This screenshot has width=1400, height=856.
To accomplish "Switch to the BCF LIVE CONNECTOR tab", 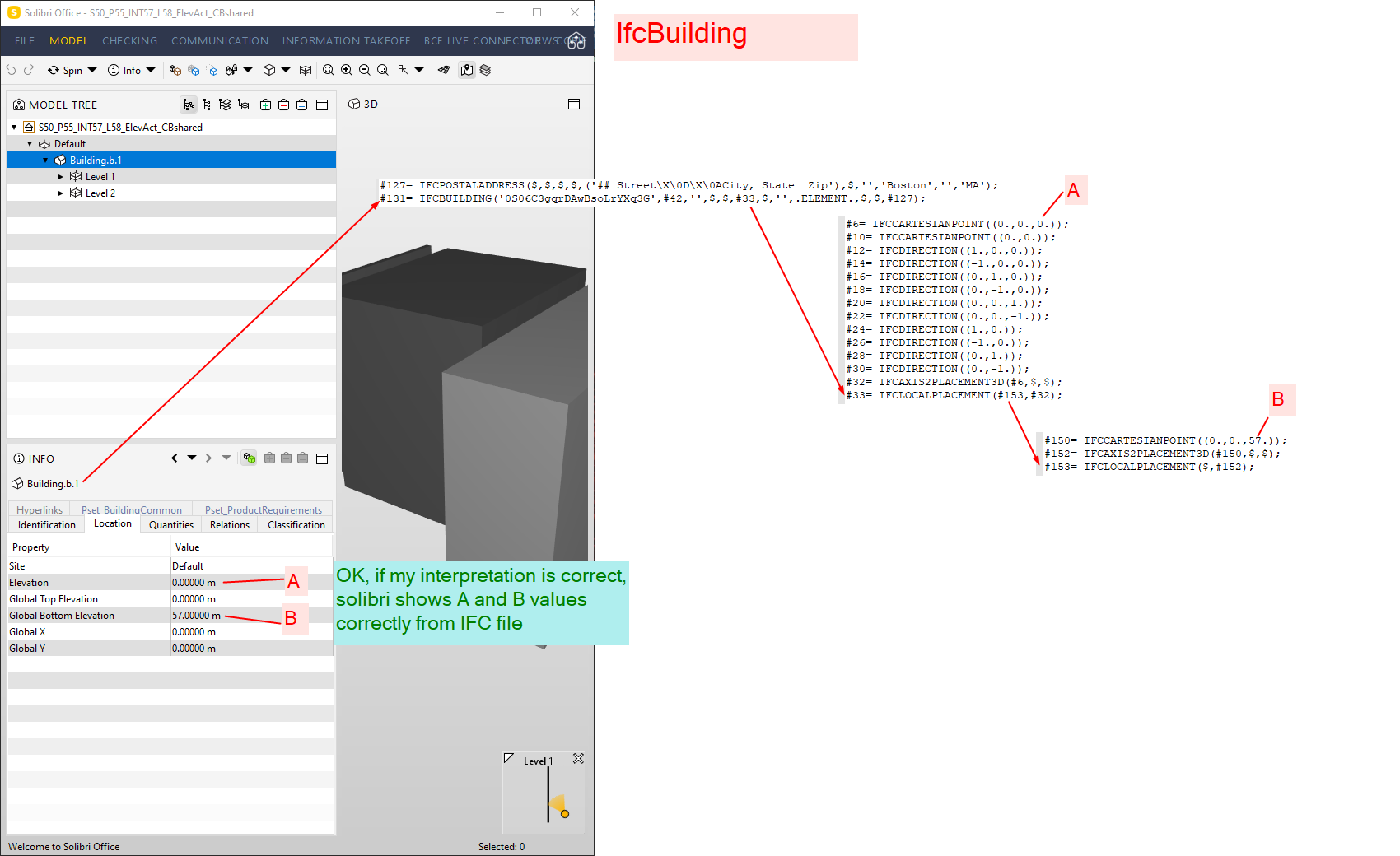I will pos(483,41).
